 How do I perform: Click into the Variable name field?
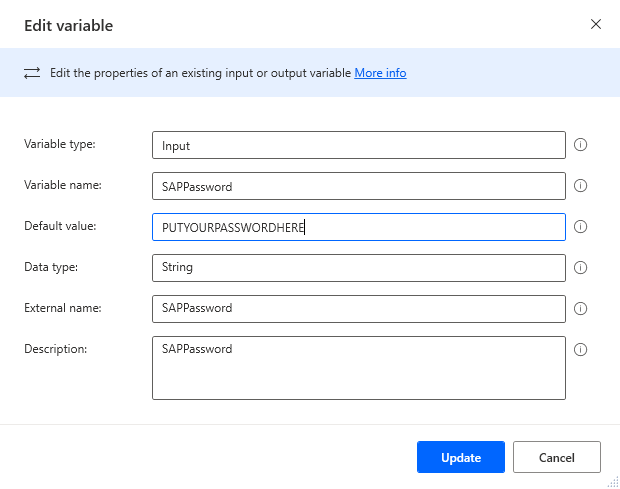(358, 186)
